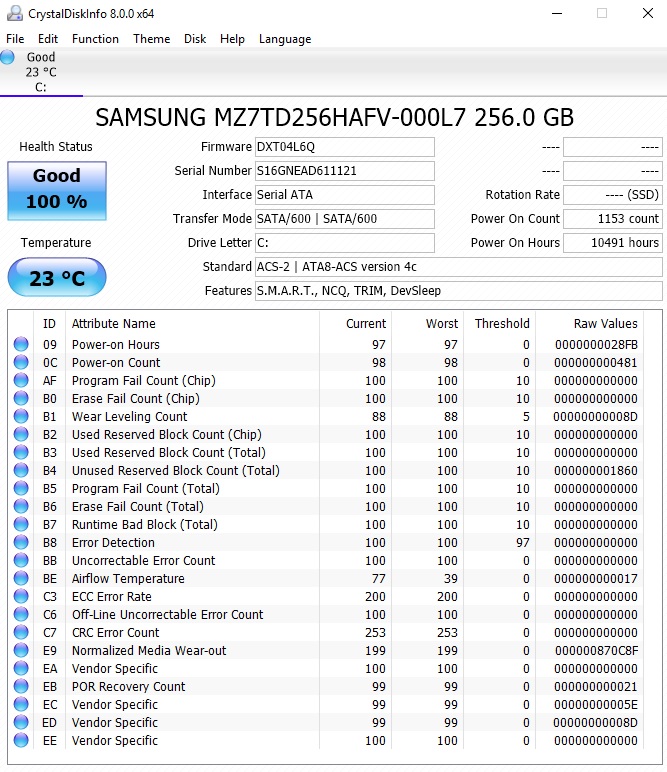Click the Interface field Serial ATA

click(x=345, y=195)
